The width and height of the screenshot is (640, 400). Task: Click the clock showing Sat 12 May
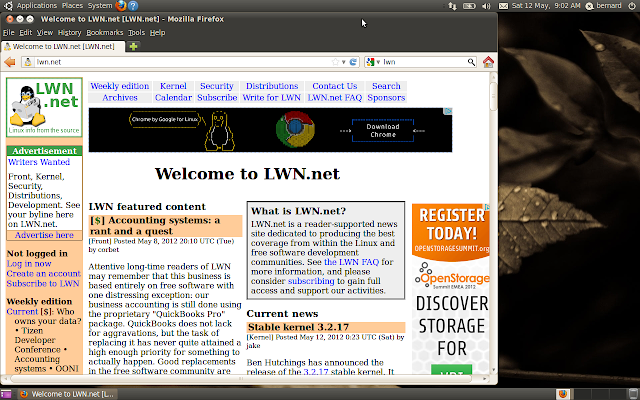(x=546, y=6)
